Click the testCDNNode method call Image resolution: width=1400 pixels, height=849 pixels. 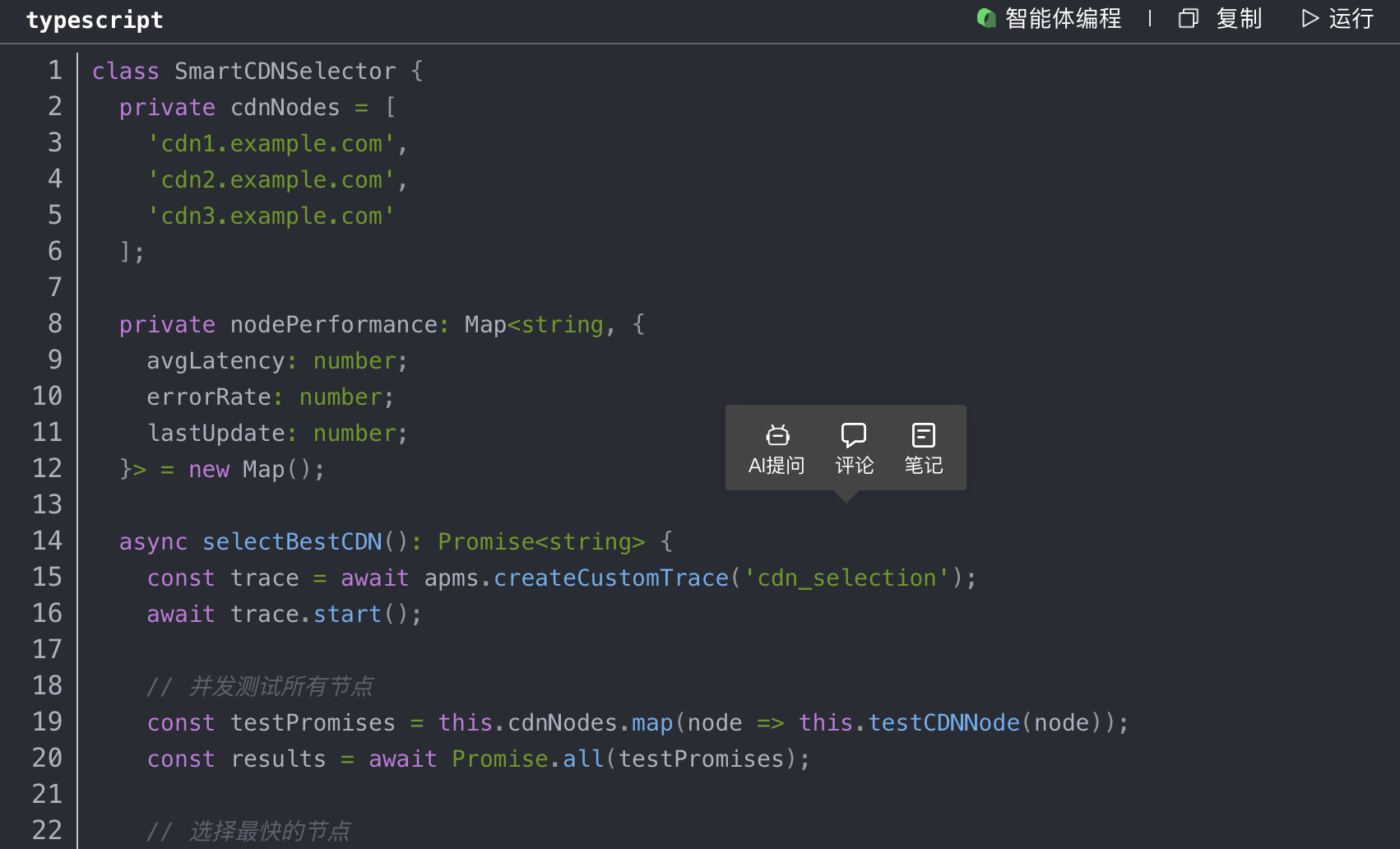pyautogui.click(x=943, y=723)
